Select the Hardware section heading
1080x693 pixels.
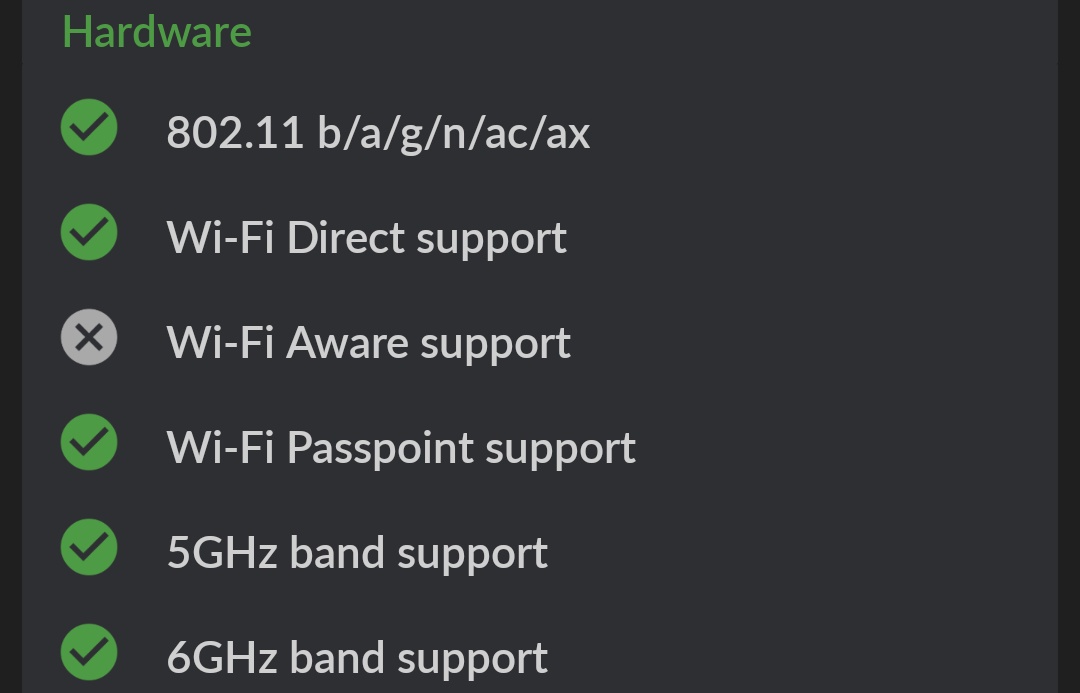point(157,32)
